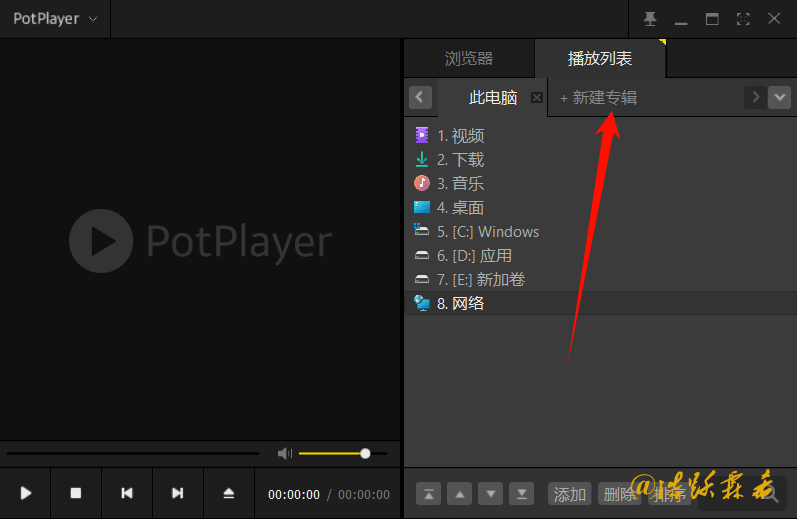Select the 3. 音乐 entry
This screenshot has height=519, width=797.
point(600,184)
